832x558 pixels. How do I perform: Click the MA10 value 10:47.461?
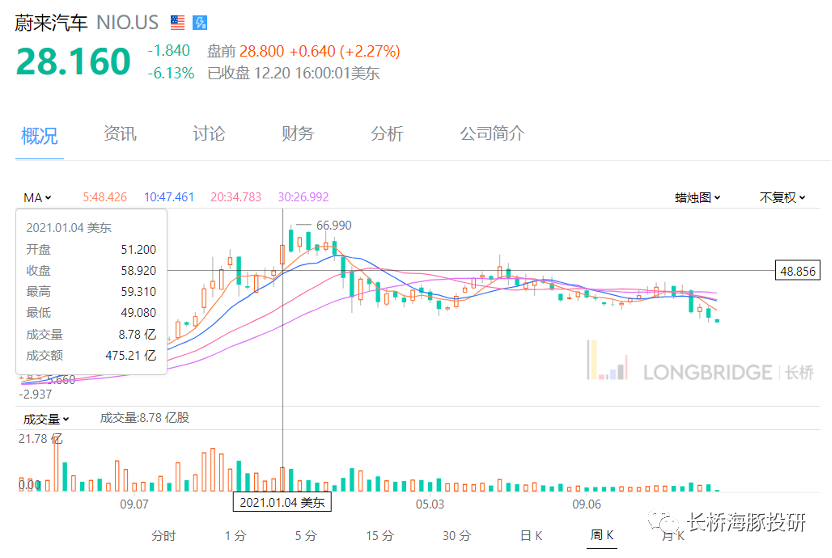pos(169,197)
